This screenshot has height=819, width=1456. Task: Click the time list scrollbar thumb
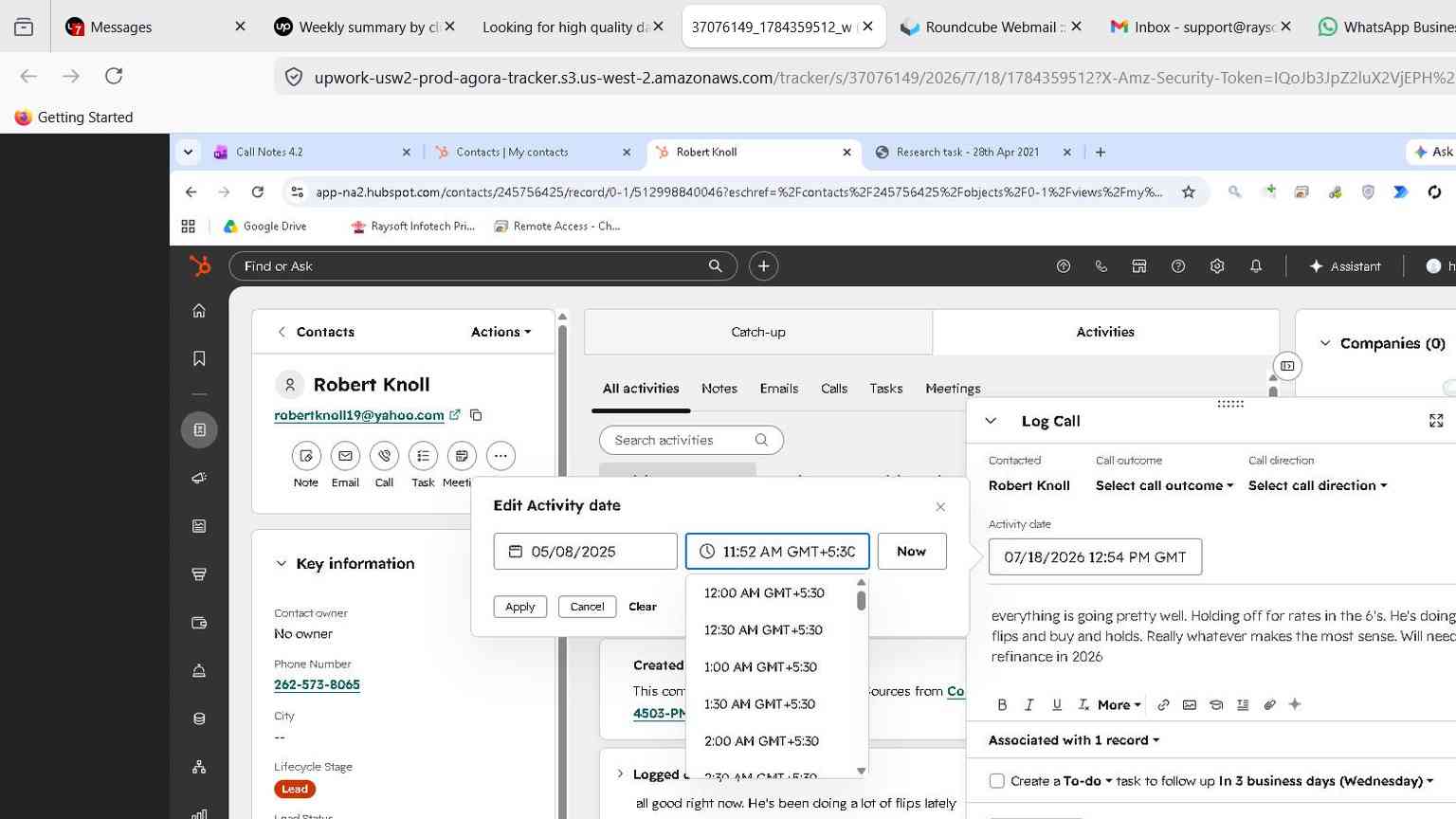tap(861, 601)
